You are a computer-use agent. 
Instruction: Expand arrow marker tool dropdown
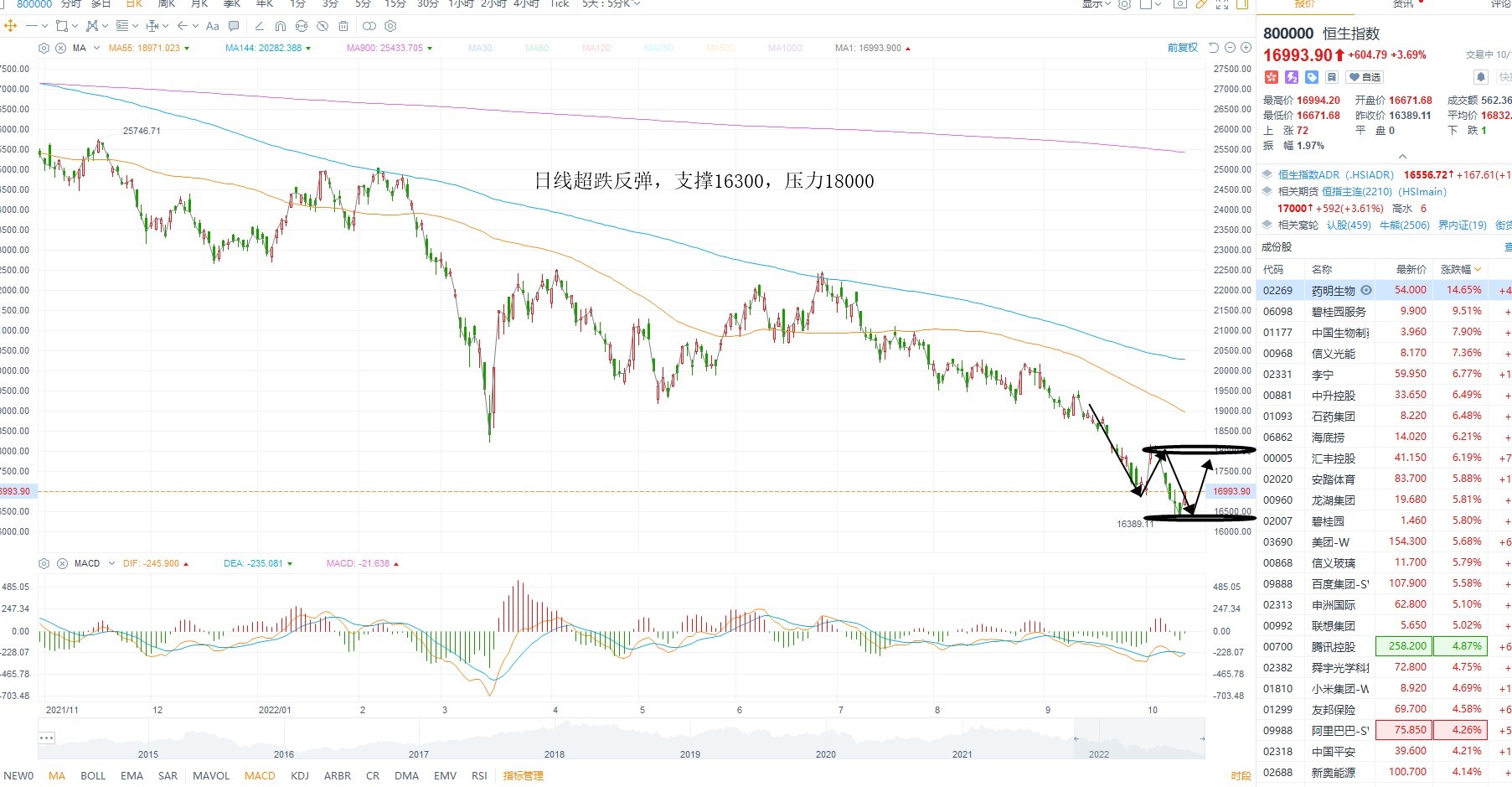pyautogui.click(x=195, y=26)
